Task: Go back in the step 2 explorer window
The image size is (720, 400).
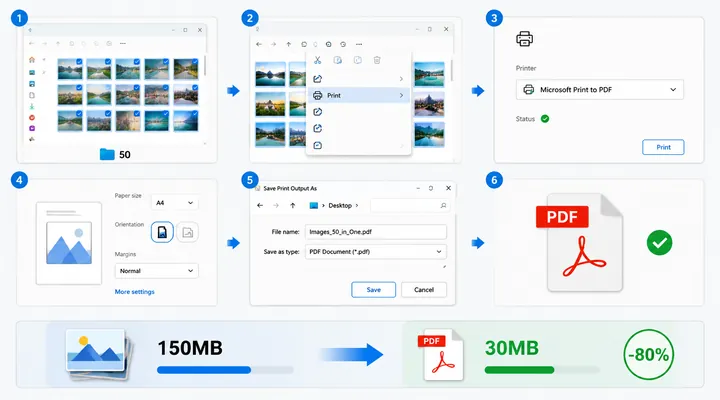Action: click(x=259, y=45)
